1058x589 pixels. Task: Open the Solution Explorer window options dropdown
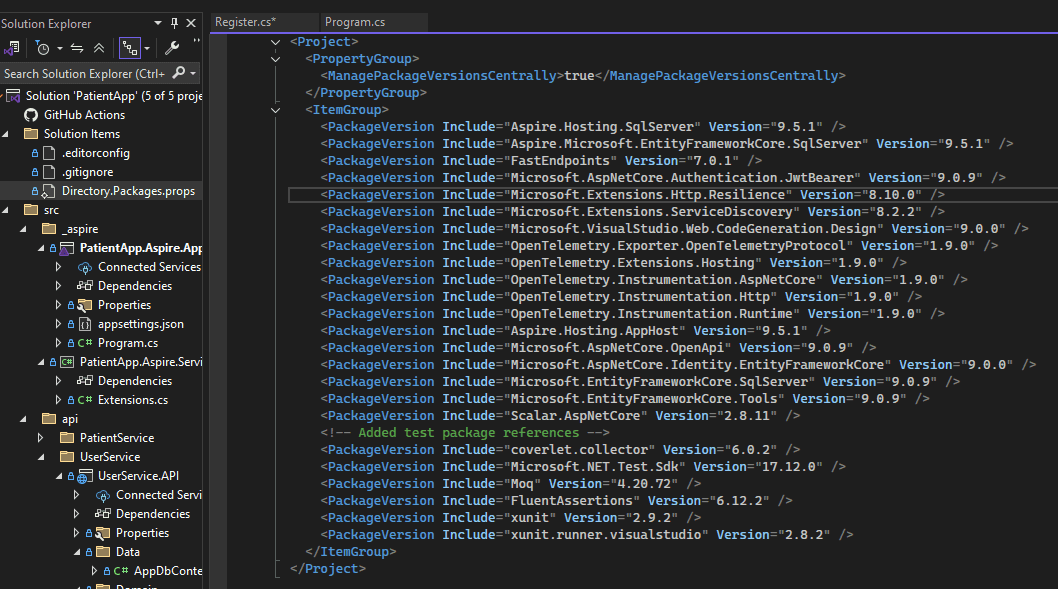tap(159, 23)
